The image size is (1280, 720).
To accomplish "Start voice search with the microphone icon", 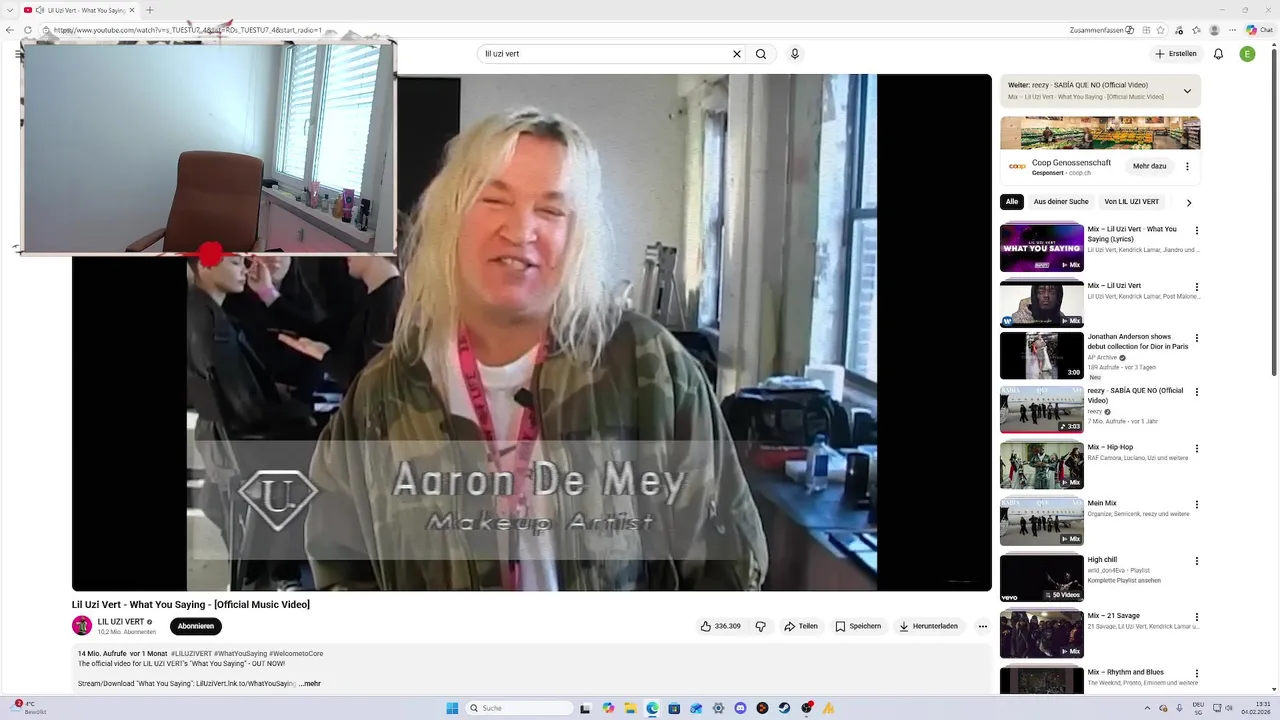I will 795,54.
